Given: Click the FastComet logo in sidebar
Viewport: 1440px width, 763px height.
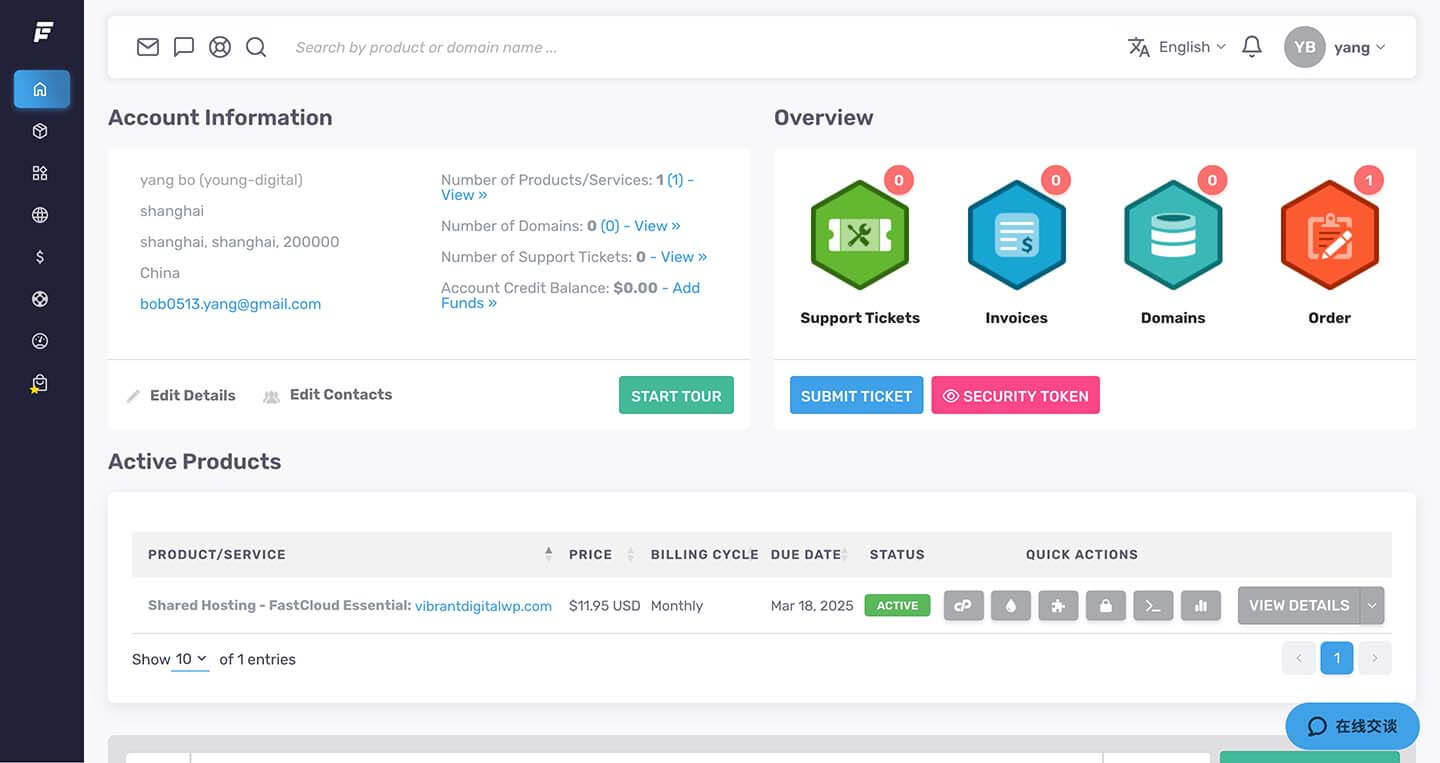Looking at the screenshot, I should (42, 32).
